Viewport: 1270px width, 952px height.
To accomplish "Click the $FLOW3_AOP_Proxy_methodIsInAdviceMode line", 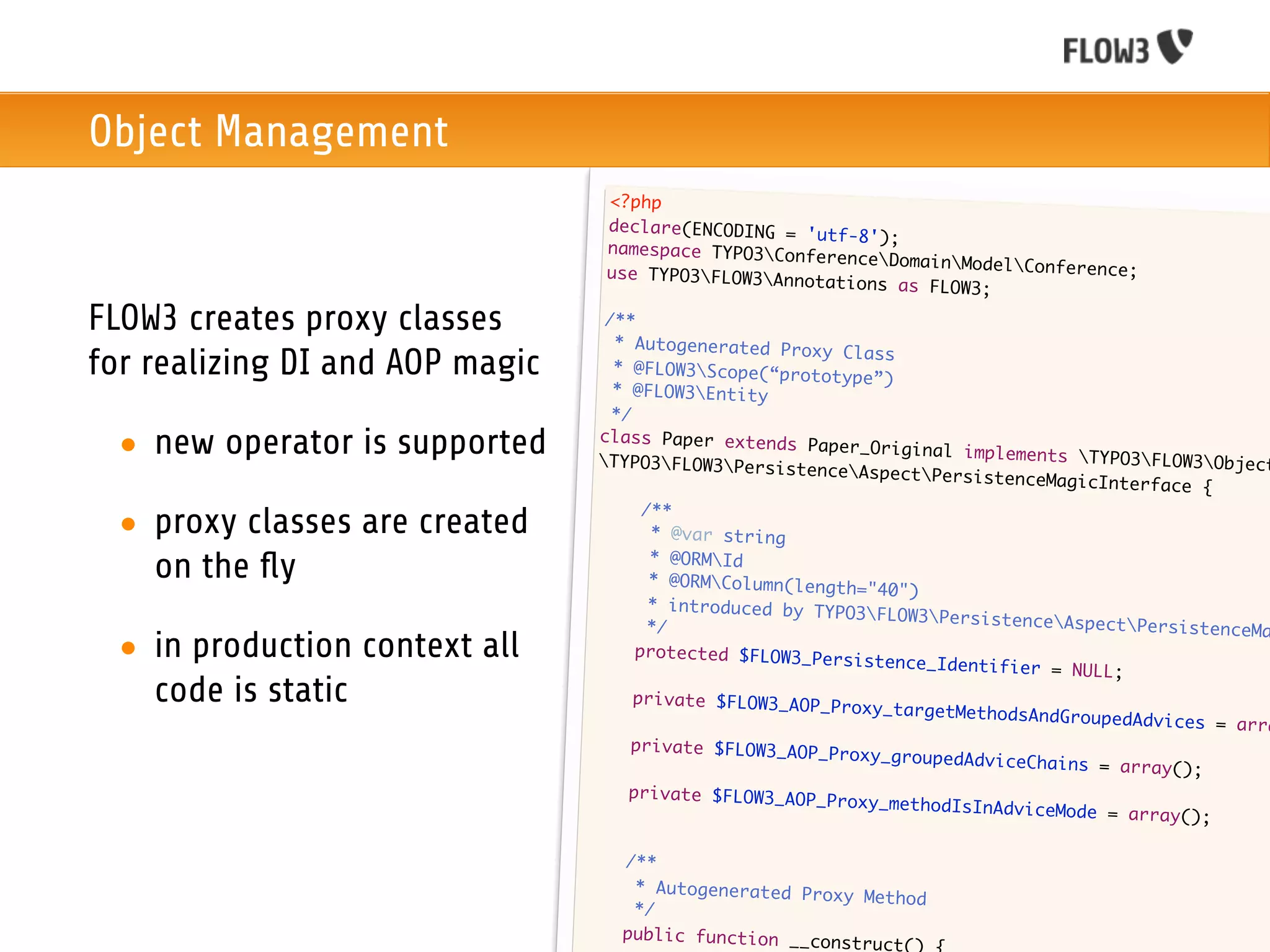I will 919,805.
